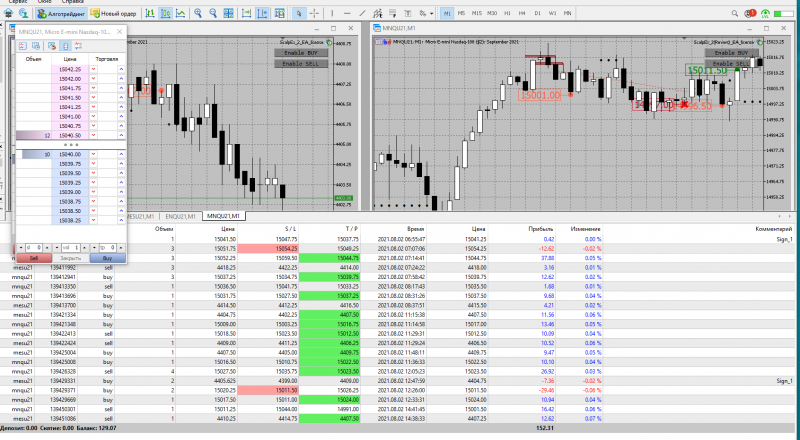Select the MN timeframe
This screenshot has width=800, height=440.
pyautogui.click(x=567, y=13)
